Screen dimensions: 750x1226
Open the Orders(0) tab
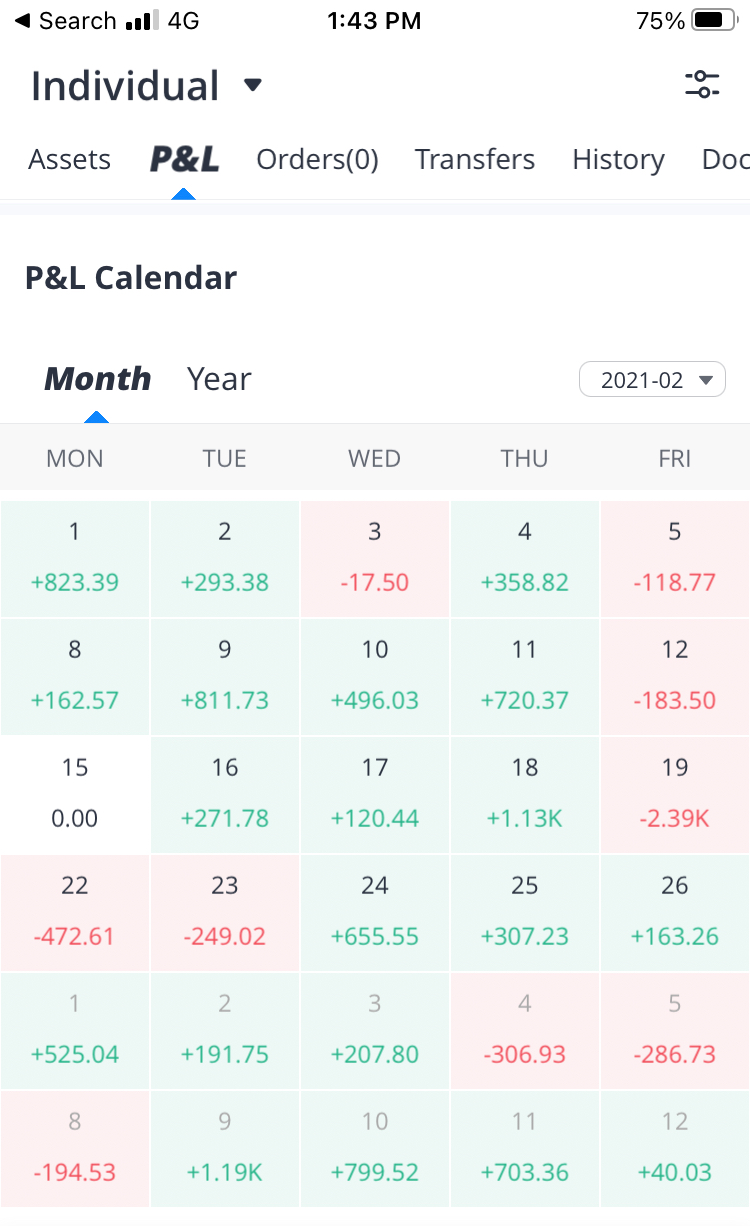pos(317,160)
